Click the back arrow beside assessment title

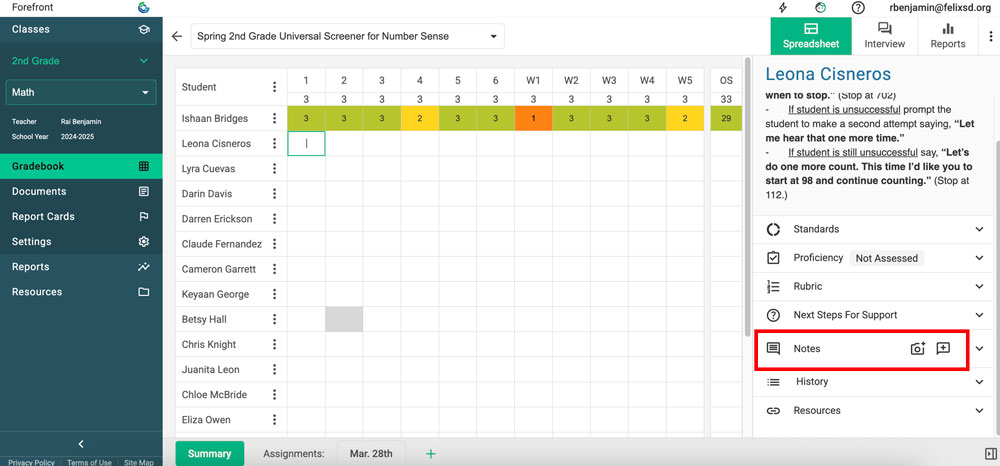point(177,37)
